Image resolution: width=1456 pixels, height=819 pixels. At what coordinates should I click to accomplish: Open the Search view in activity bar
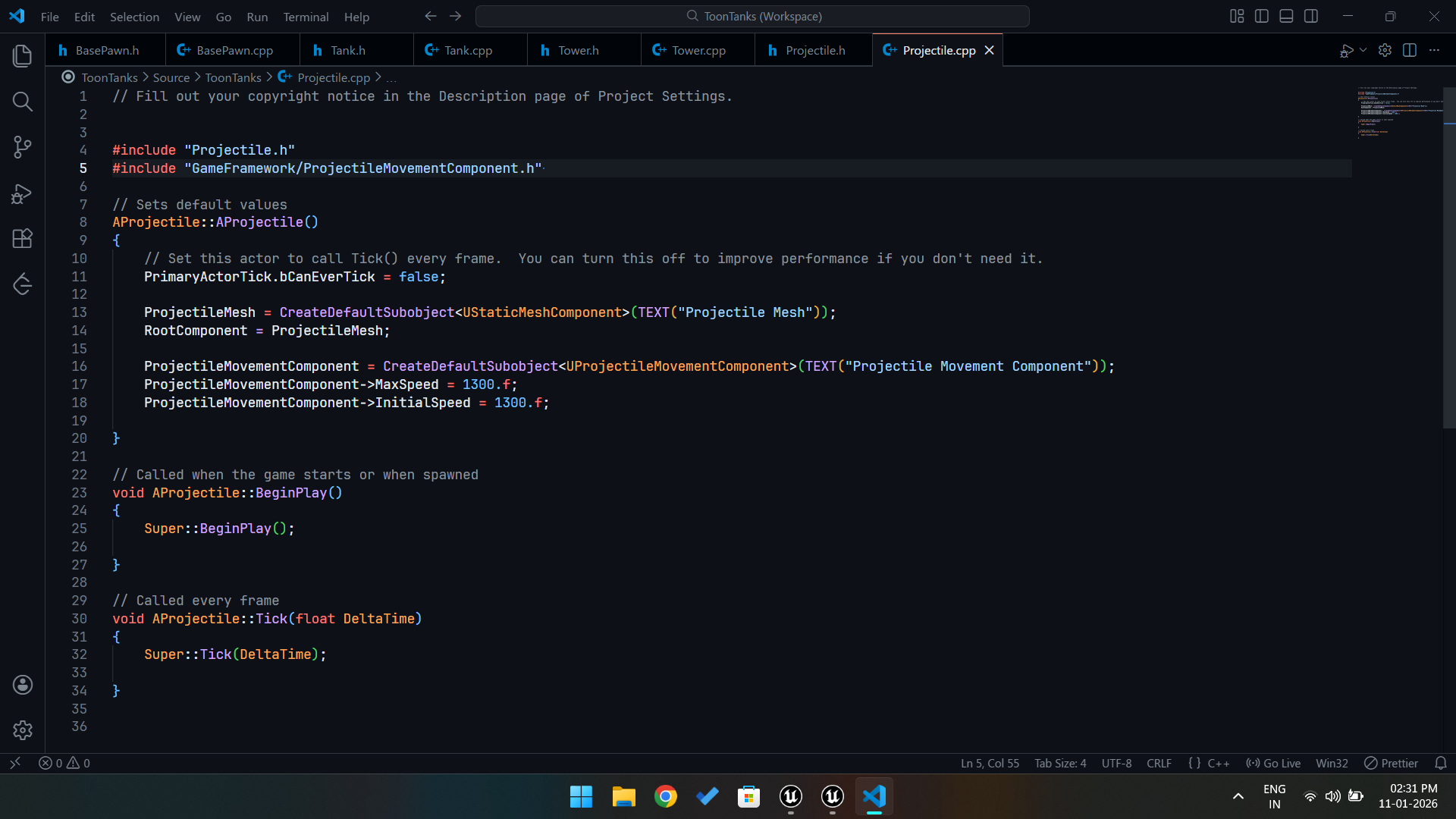point(22,102)
